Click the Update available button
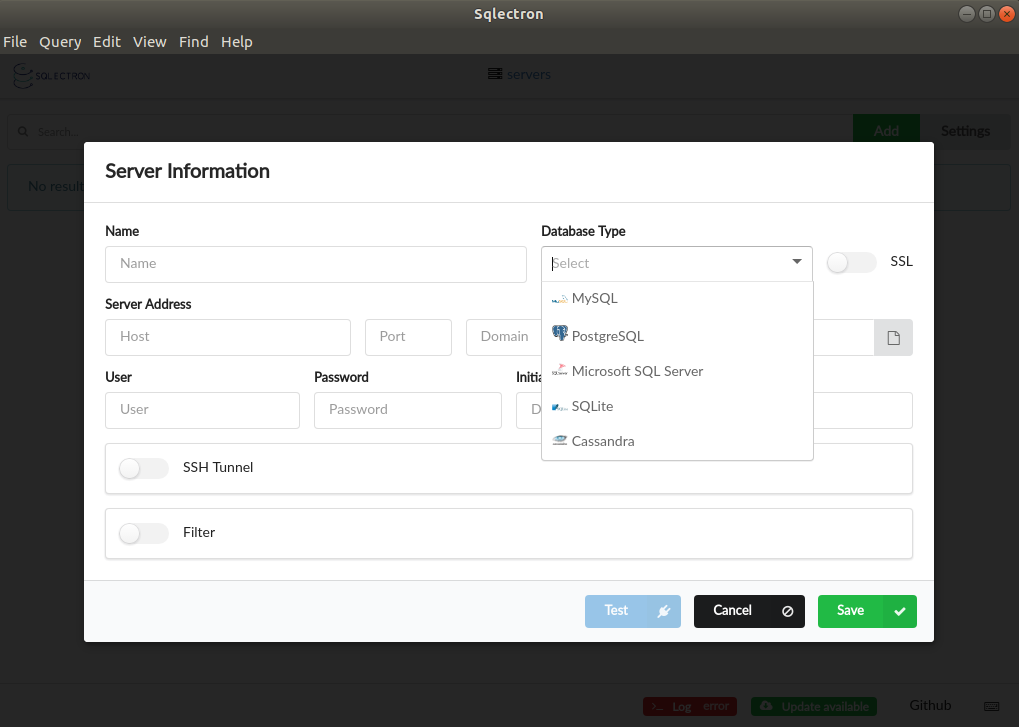Viewport: 1019px width, 727px height. tap(814, 706)
